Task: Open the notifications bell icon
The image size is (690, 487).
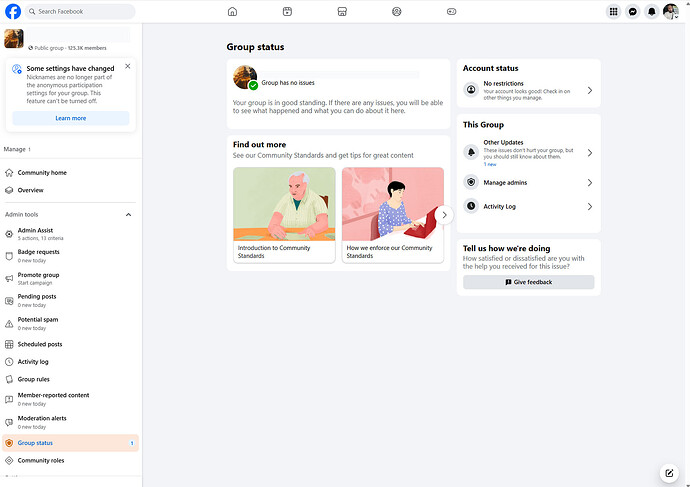Action: point(652,12)
